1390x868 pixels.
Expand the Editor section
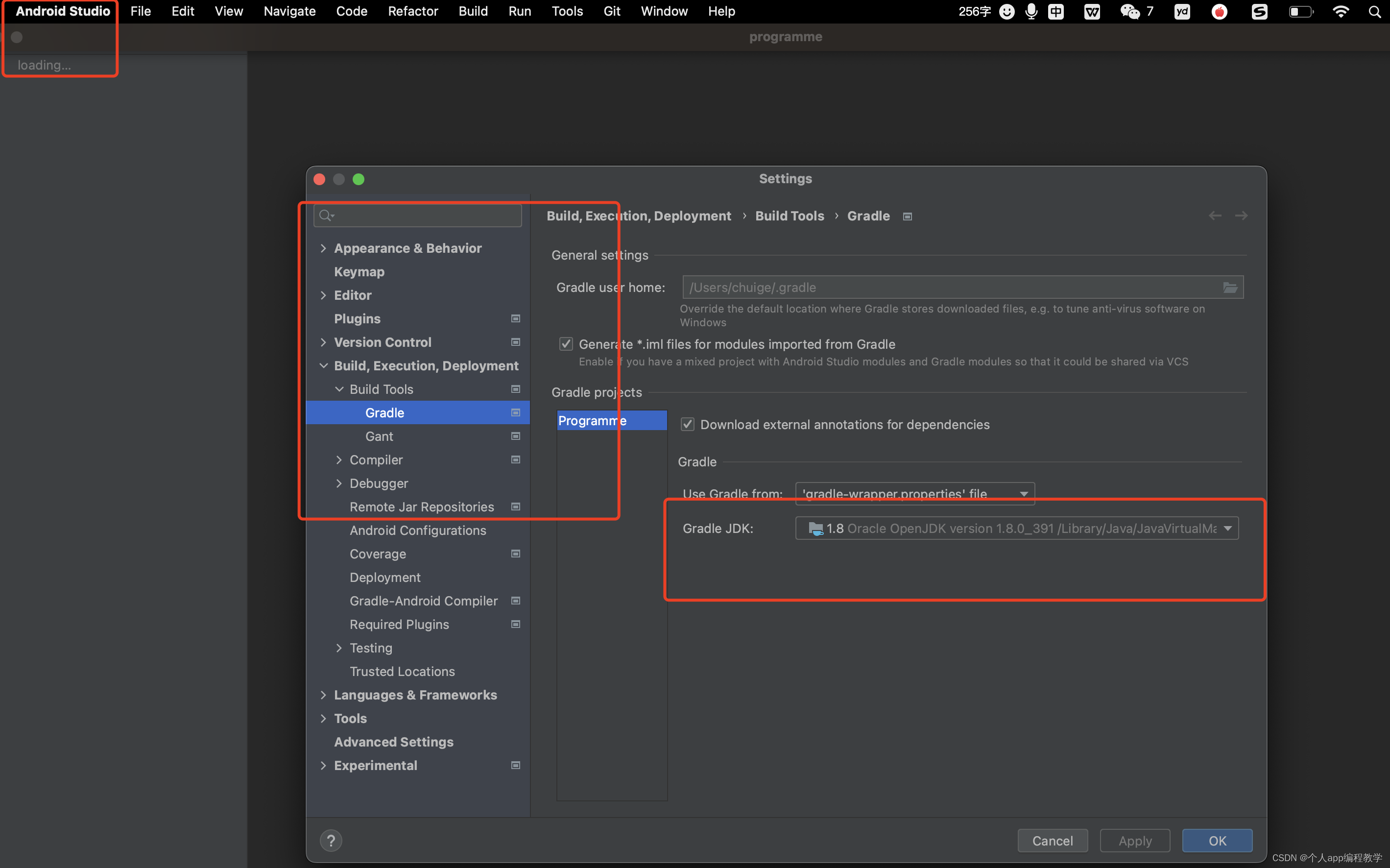[x=323, y=295]
